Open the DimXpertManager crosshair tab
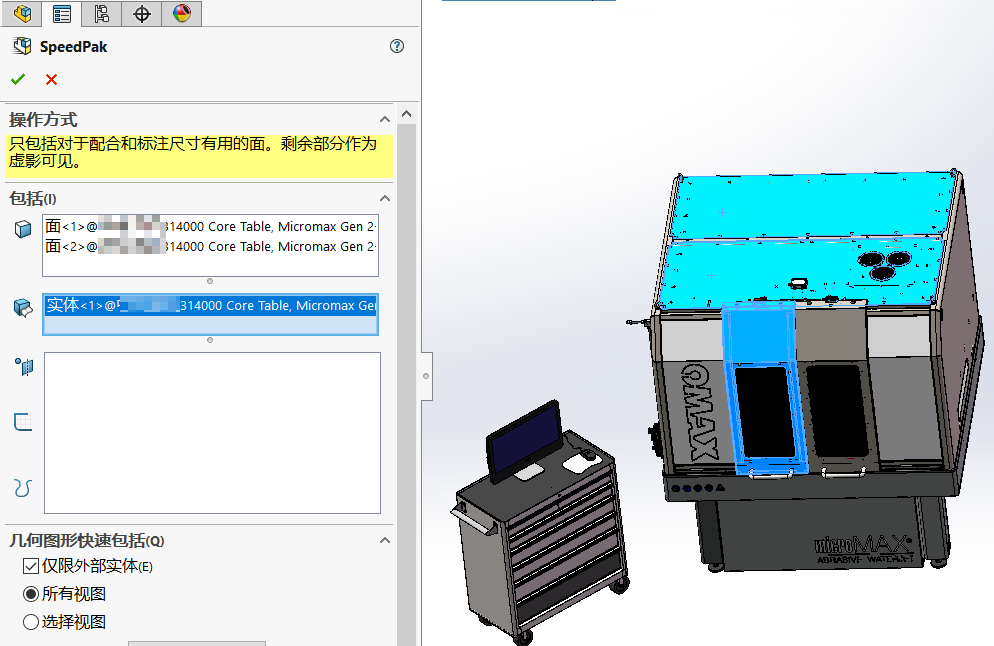 142,13
